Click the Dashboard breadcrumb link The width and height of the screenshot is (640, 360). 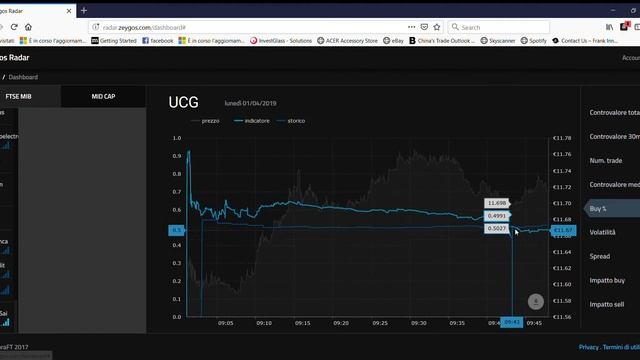tap(23, 77)
